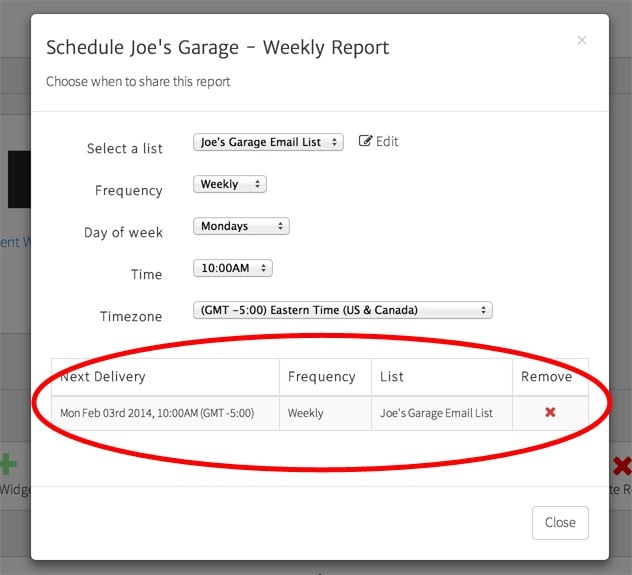Open the Frequency dropdown set to Weekly

click(230, 184)
